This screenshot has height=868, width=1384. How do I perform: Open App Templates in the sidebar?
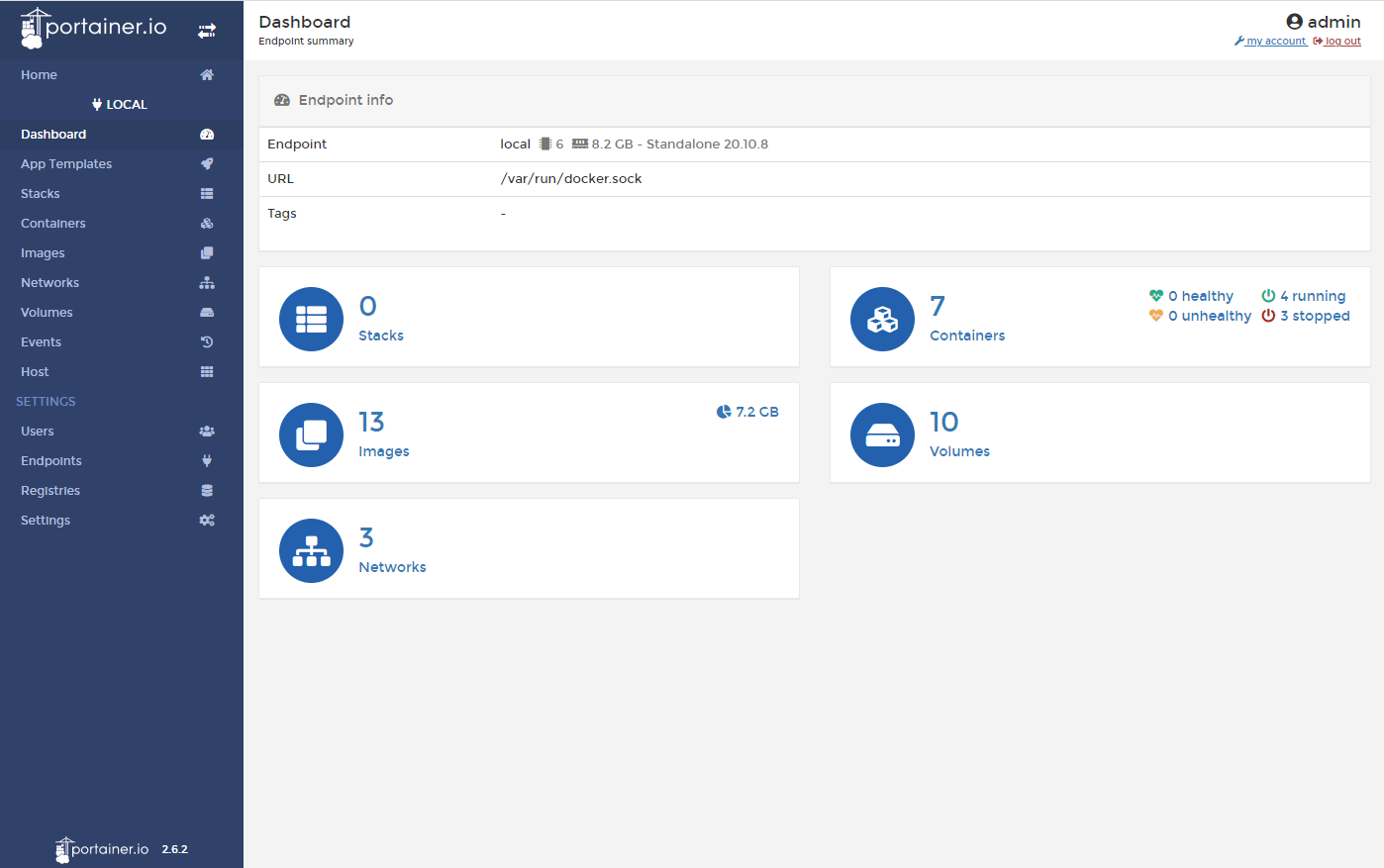click(x=122, y=164)
